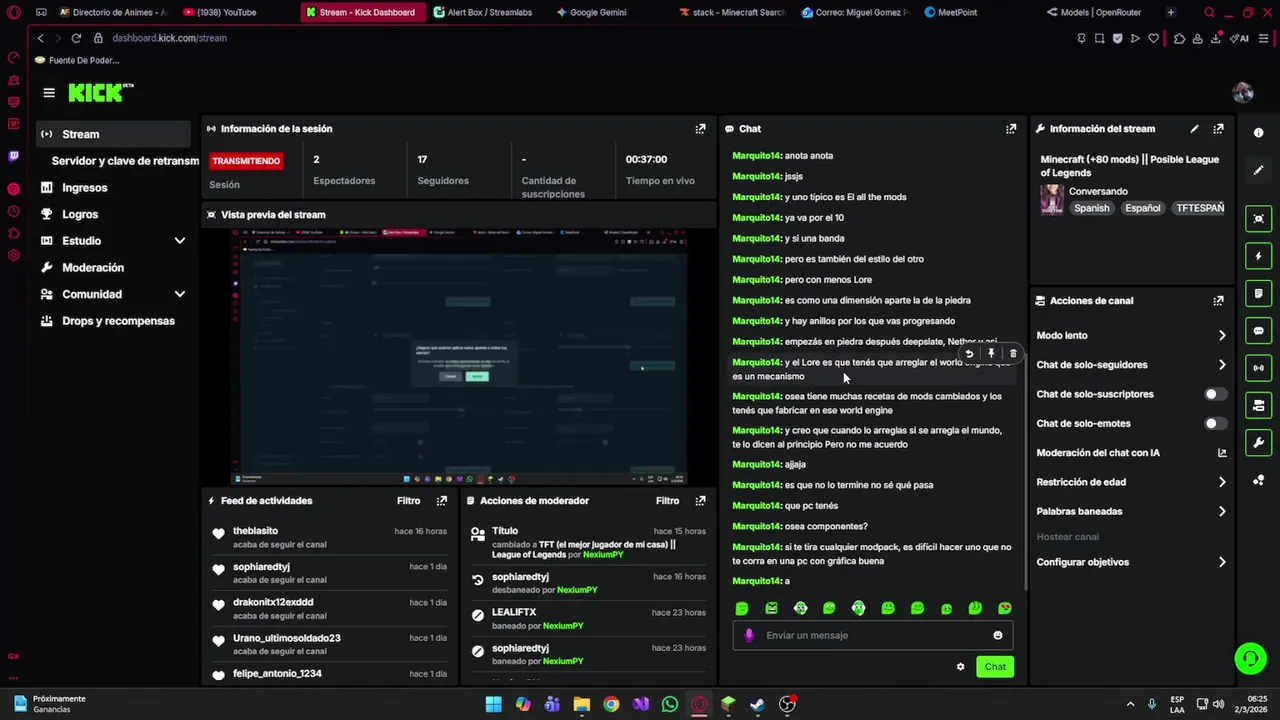Open Chrome from the taskbar
The image size is (1280, 720).
(x=611, y=705)
